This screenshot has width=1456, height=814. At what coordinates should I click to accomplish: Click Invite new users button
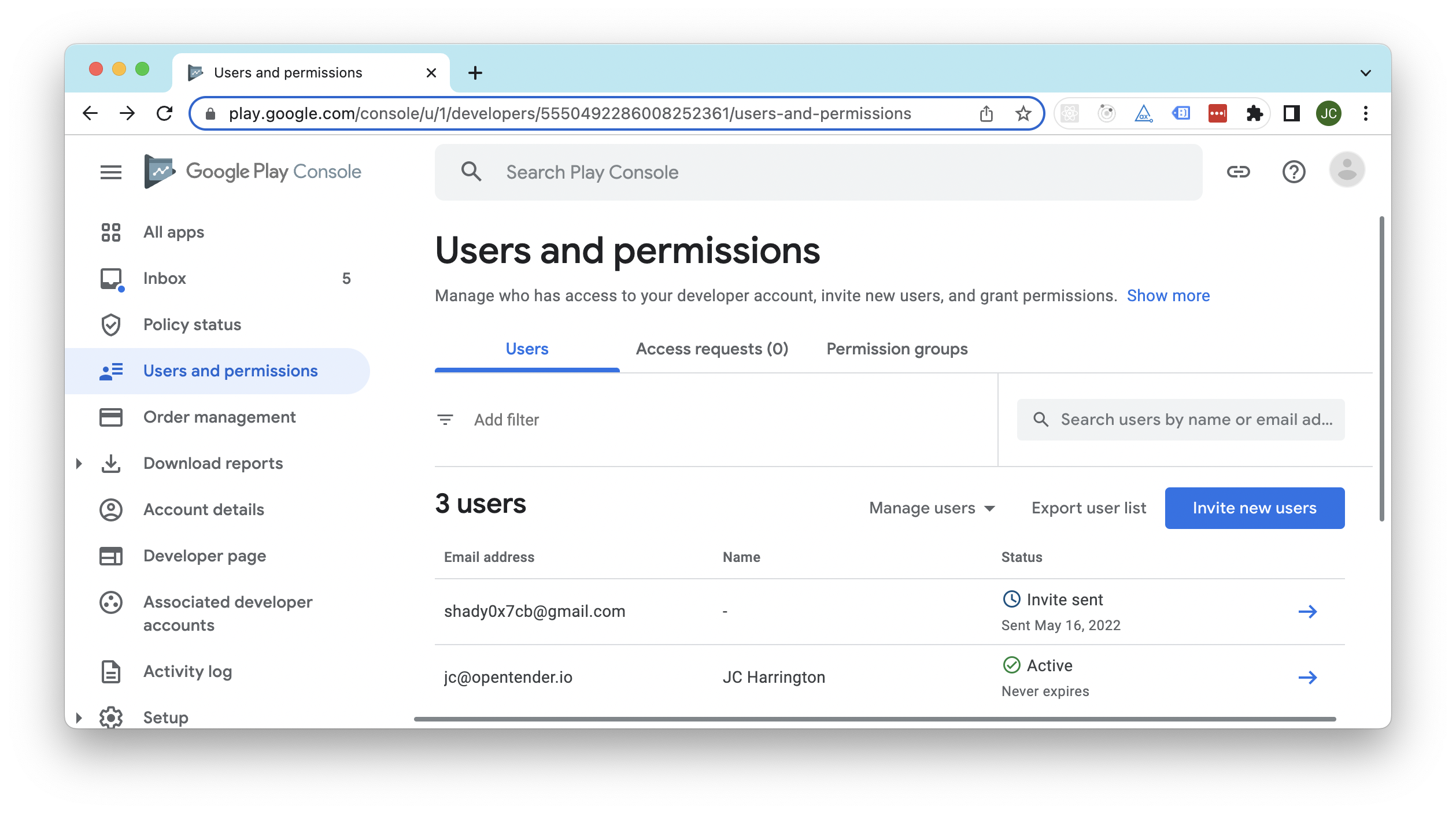point(1255,508)
